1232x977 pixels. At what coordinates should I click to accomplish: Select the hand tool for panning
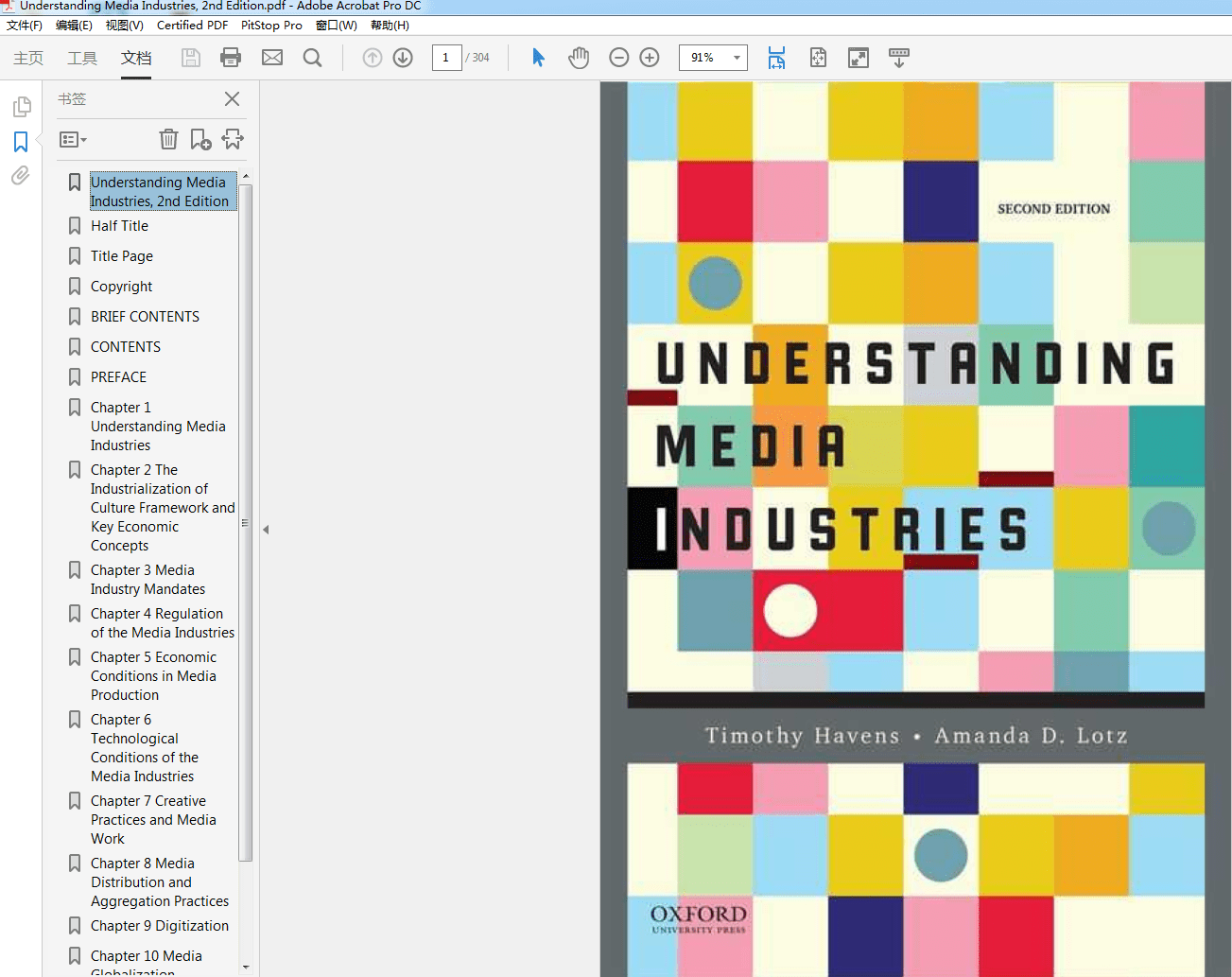click(578, 58)
